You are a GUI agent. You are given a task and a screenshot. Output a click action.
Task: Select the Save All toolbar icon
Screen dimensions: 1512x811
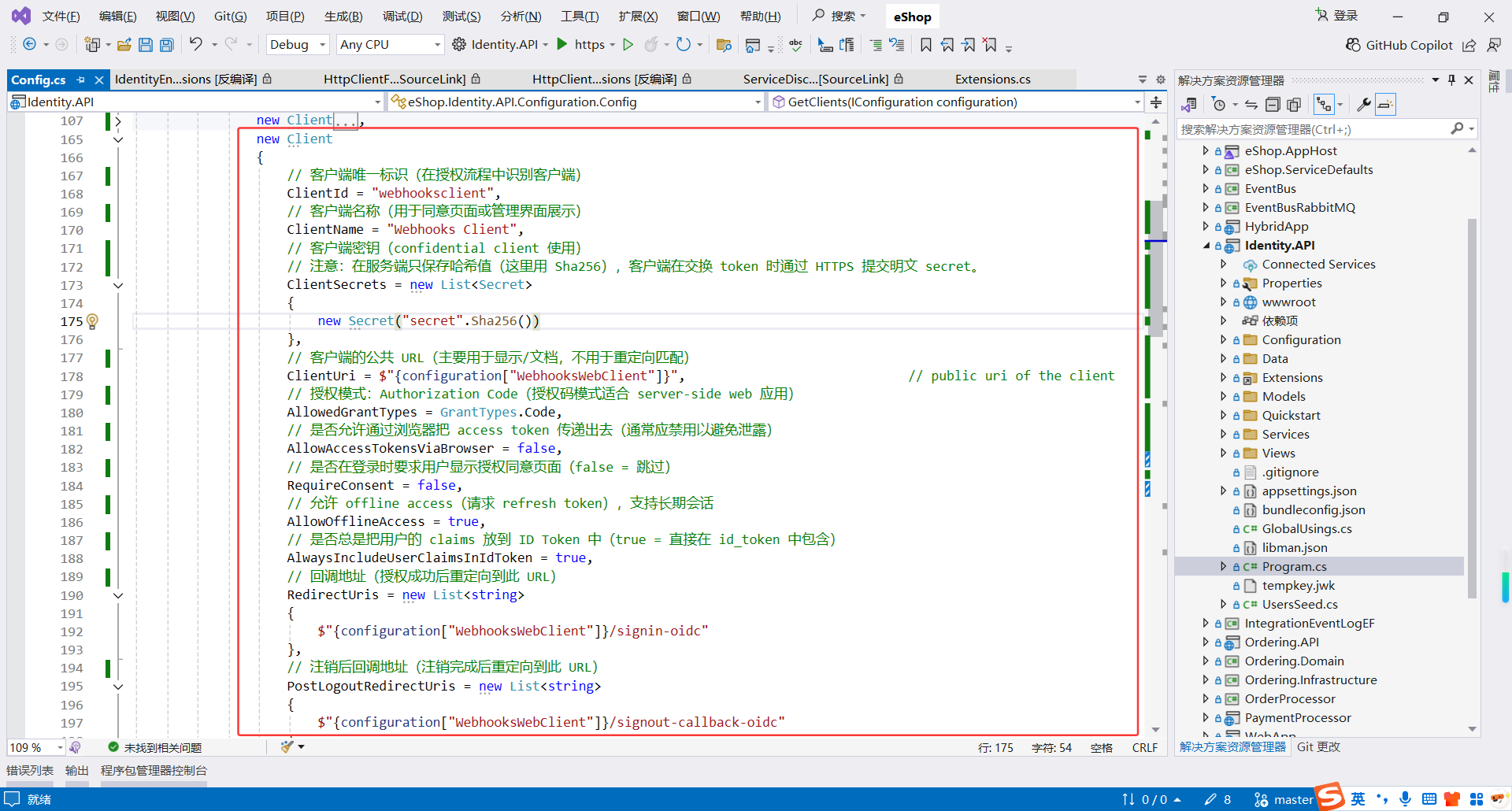[167, 45]
